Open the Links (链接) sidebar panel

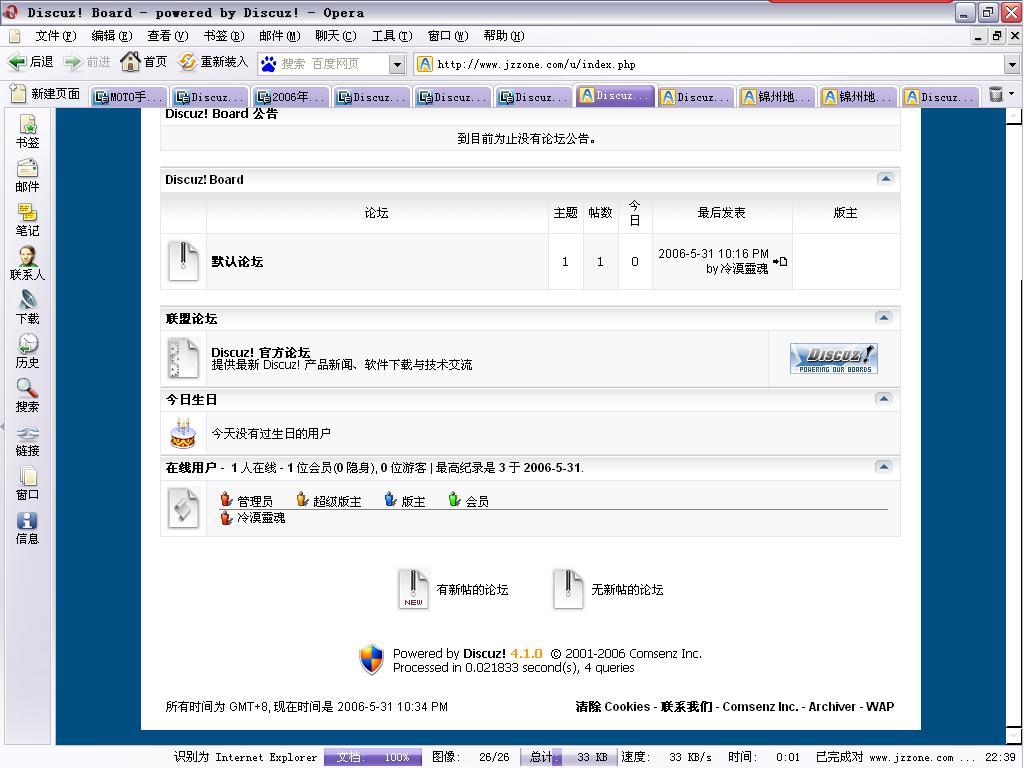tap(27, 440)
